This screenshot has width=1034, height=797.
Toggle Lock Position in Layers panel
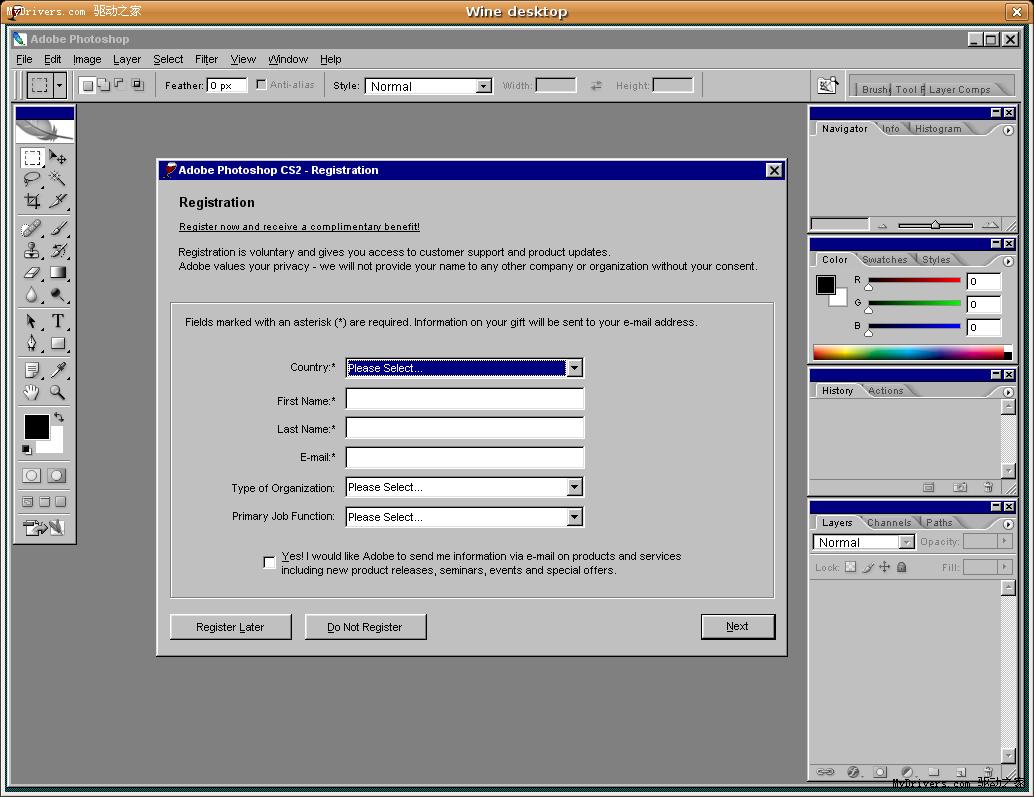coord(884,567)
